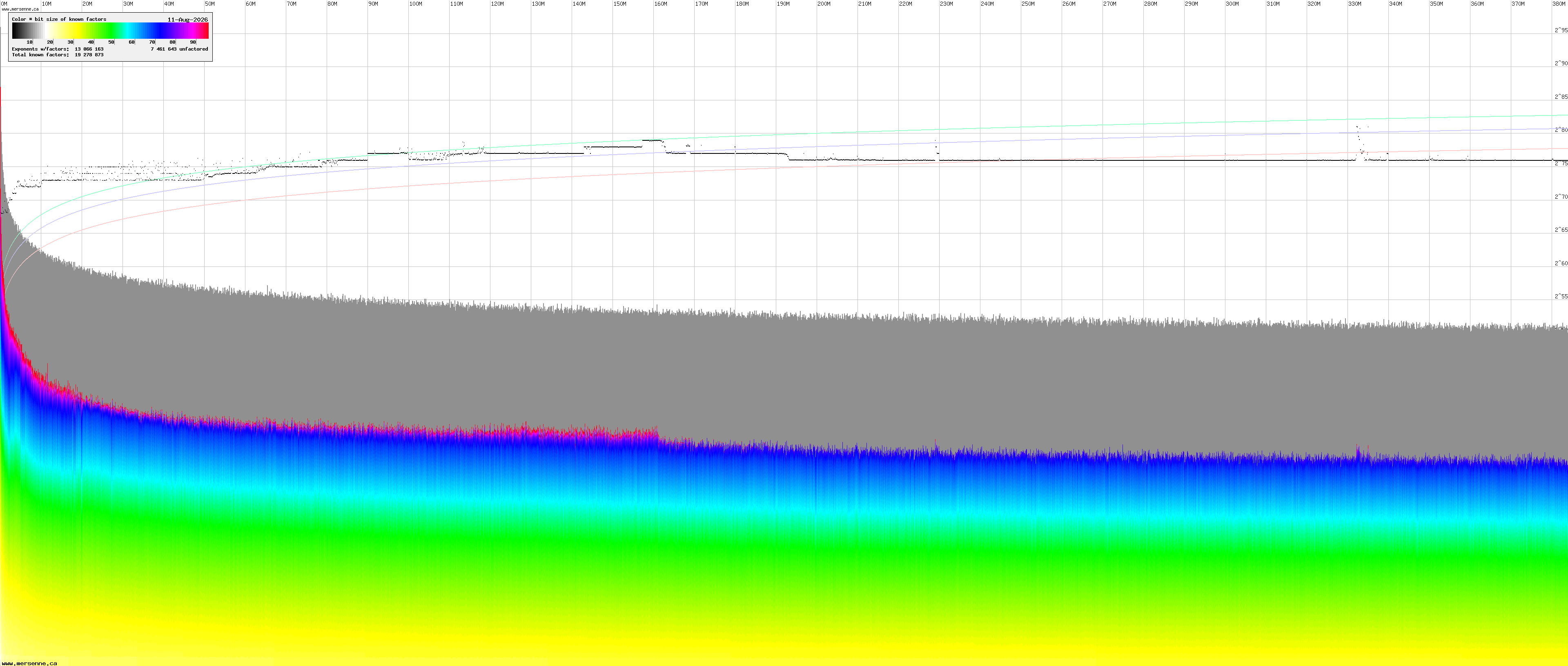Click the "250M" axis label
The image size is (1568, 666).
1028,4
